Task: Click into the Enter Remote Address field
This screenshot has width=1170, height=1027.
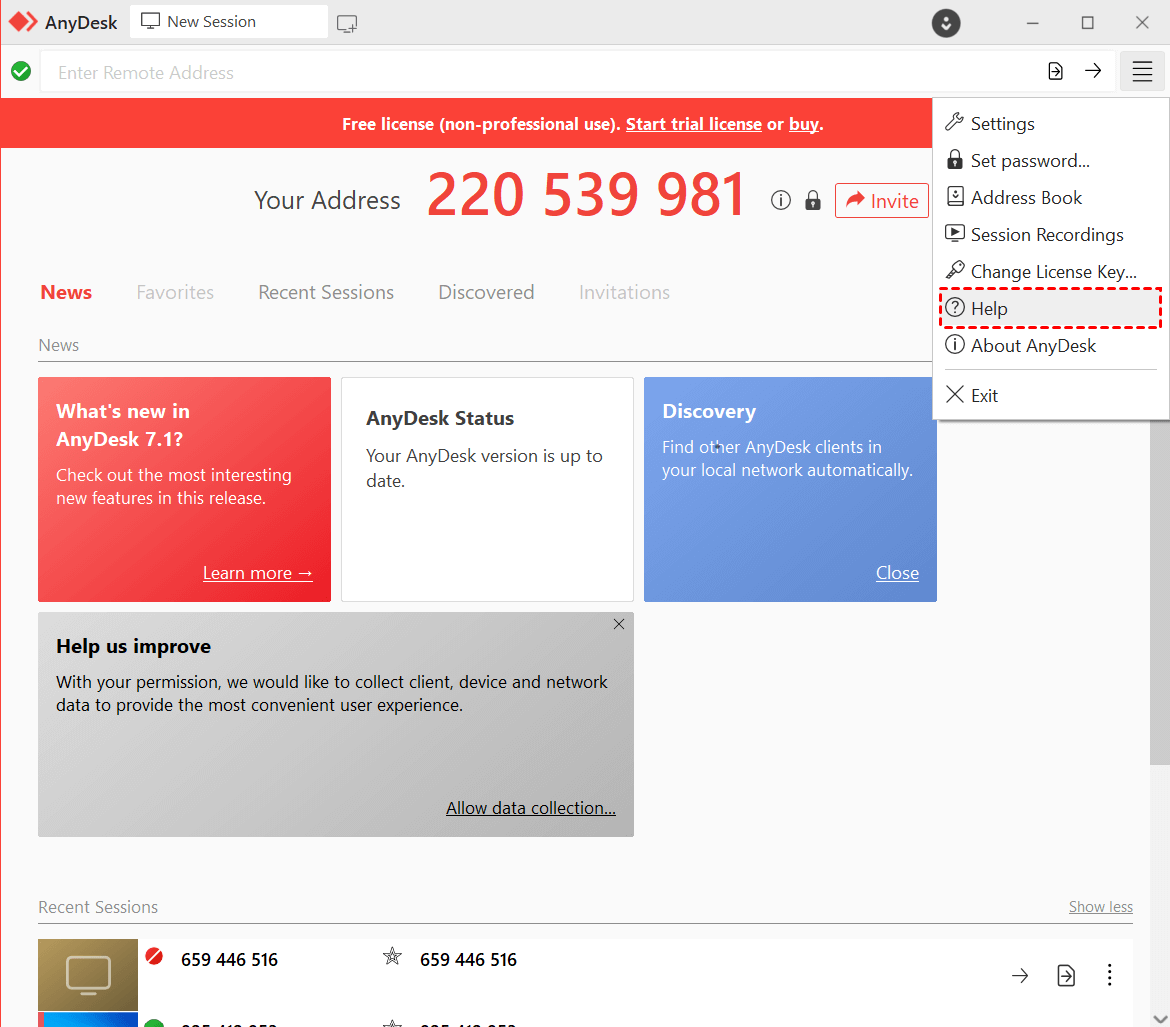Action: pyautogui.click(x=540, y=73)
